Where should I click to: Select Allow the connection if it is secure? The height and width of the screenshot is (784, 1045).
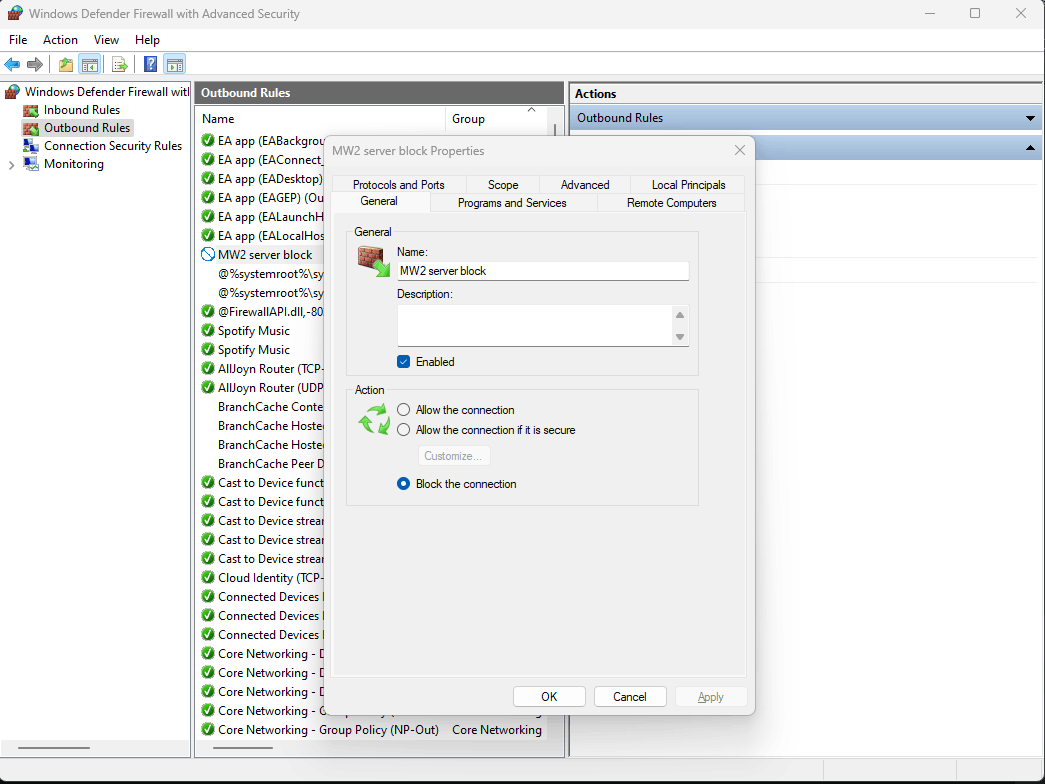point(403,430)
